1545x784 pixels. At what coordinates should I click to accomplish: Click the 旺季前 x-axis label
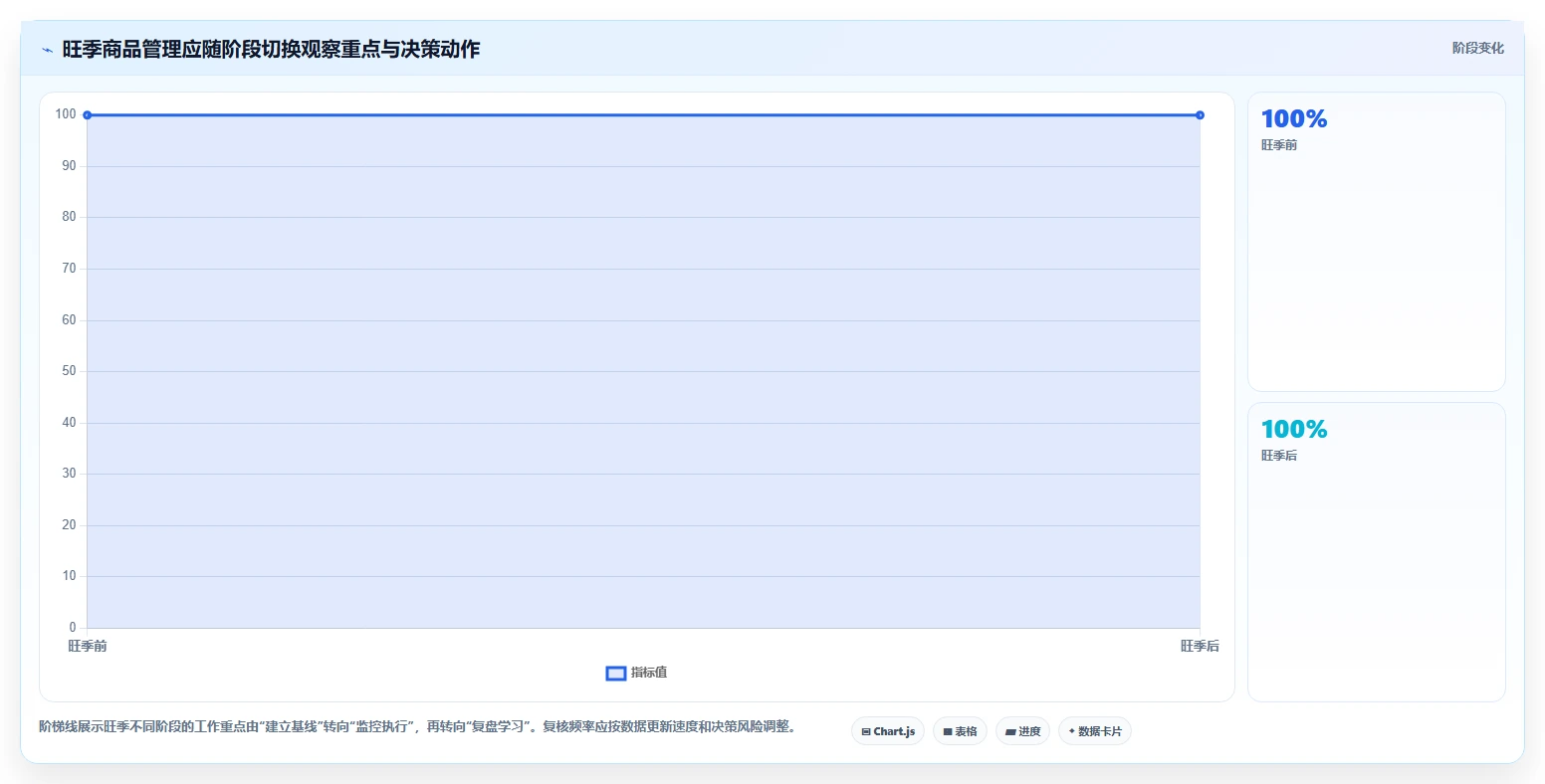(88, 647)
